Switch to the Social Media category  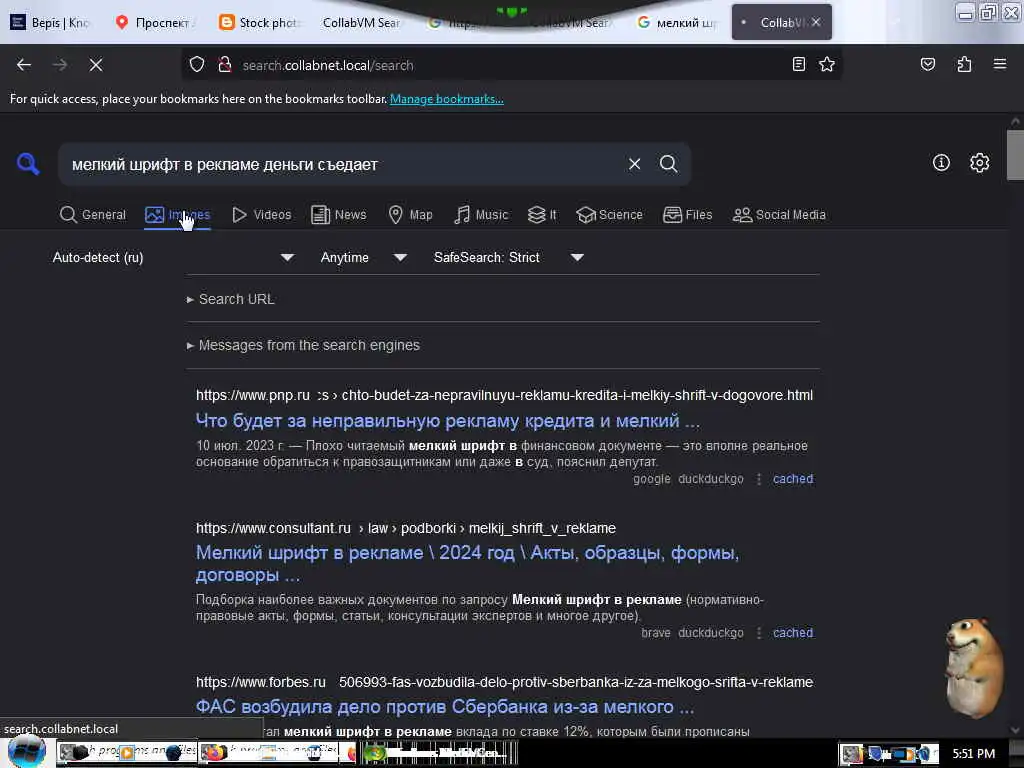click(779, 215)
